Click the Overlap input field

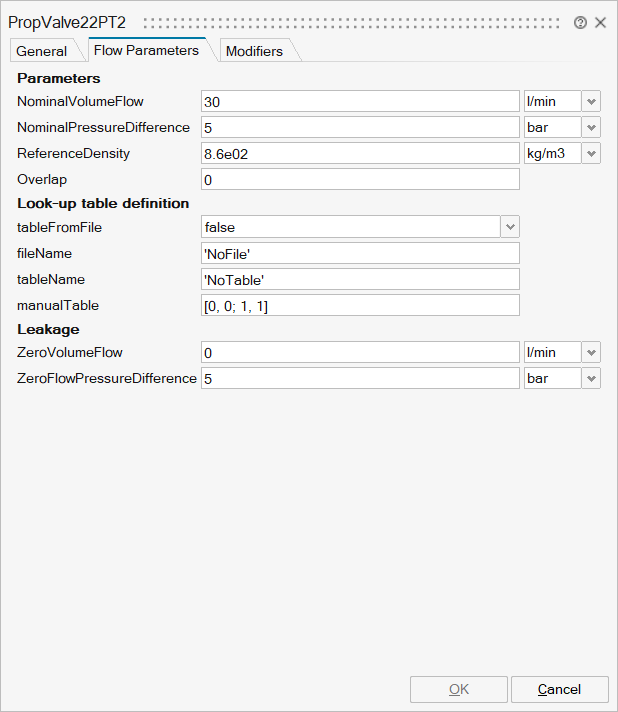pyautogui.click(x=360, y=179)
